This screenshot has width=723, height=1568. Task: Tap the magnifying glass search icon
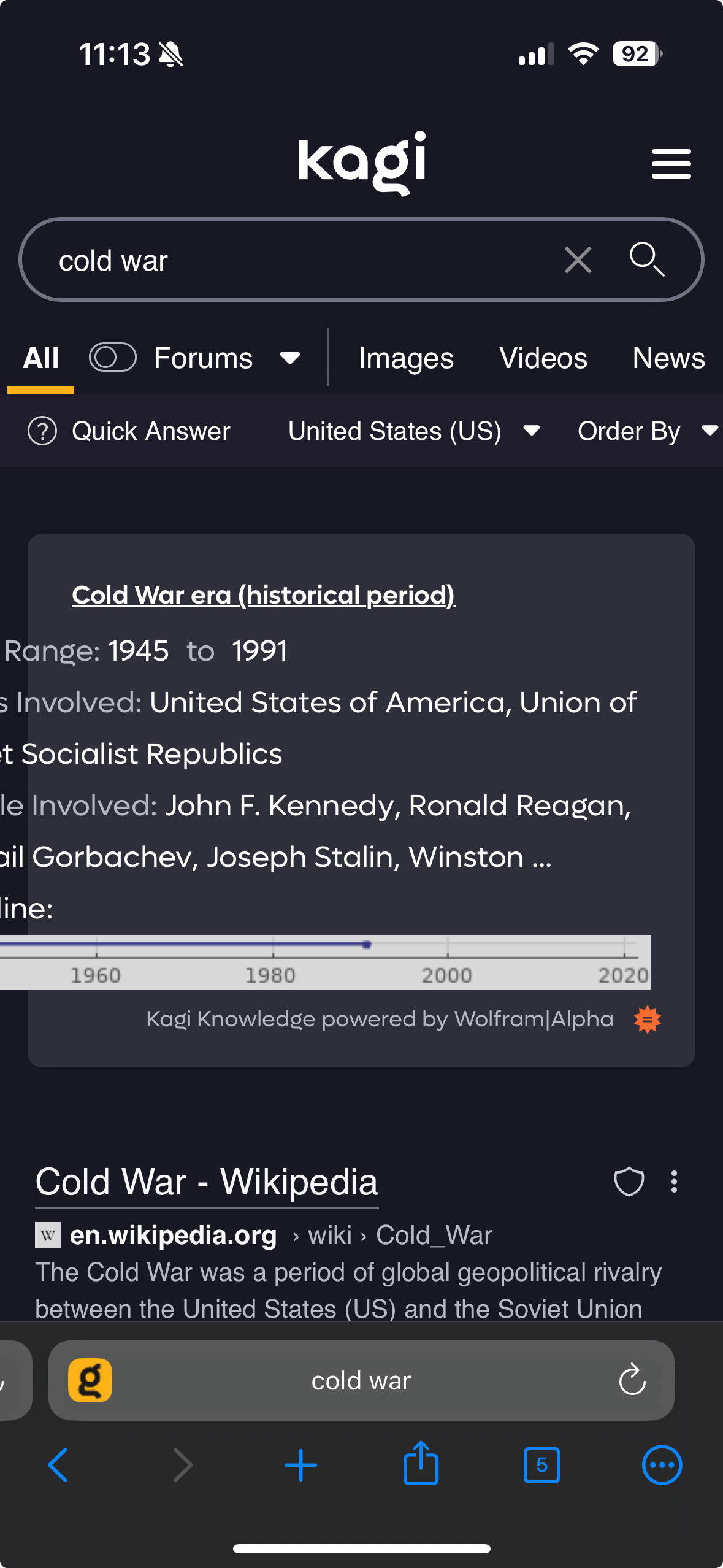pyautogui.click(x=646, y=259)
